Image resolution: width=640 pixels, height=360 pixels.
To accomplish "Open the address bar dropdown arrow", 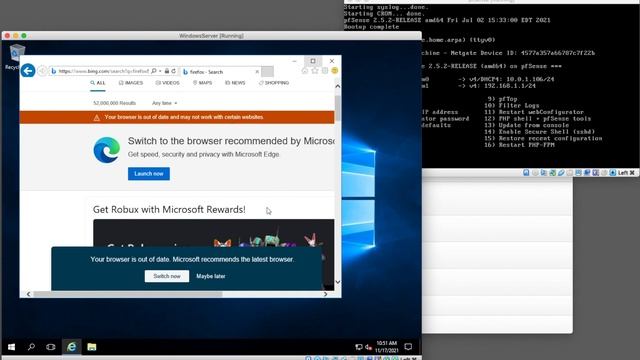I will [160, 71].
